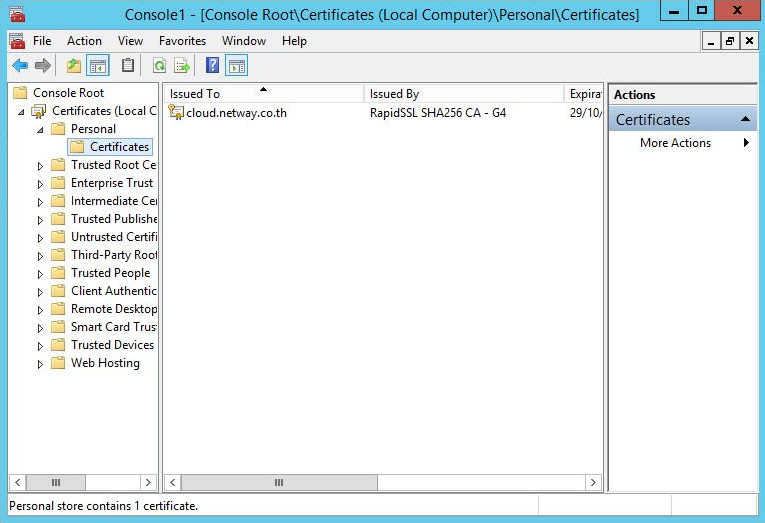Expand More Actions submenu arrow

[746, 143]
